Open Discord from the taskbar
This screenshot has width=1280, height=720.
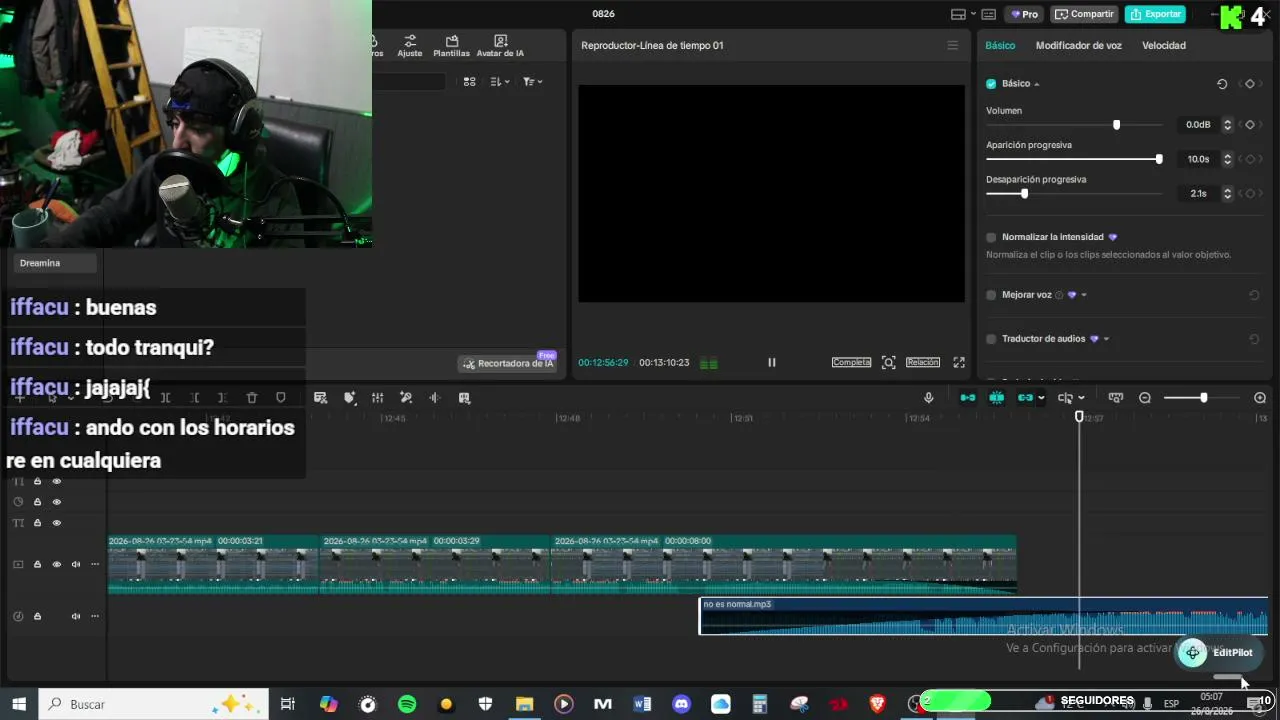point(682,704)
